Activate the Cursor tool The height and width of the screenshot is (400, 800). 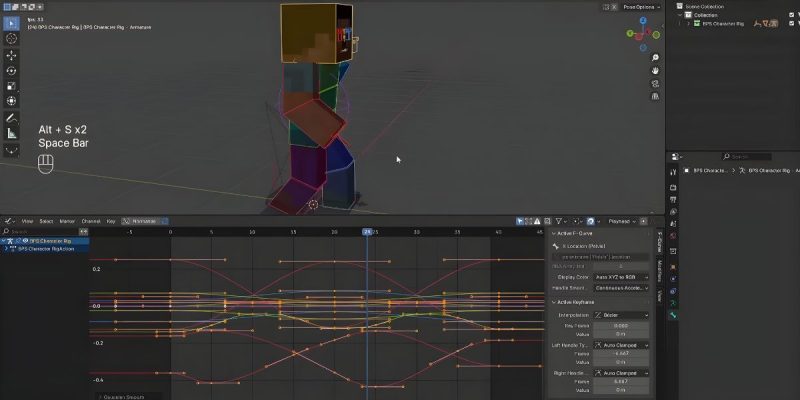(x=11, y=39)
